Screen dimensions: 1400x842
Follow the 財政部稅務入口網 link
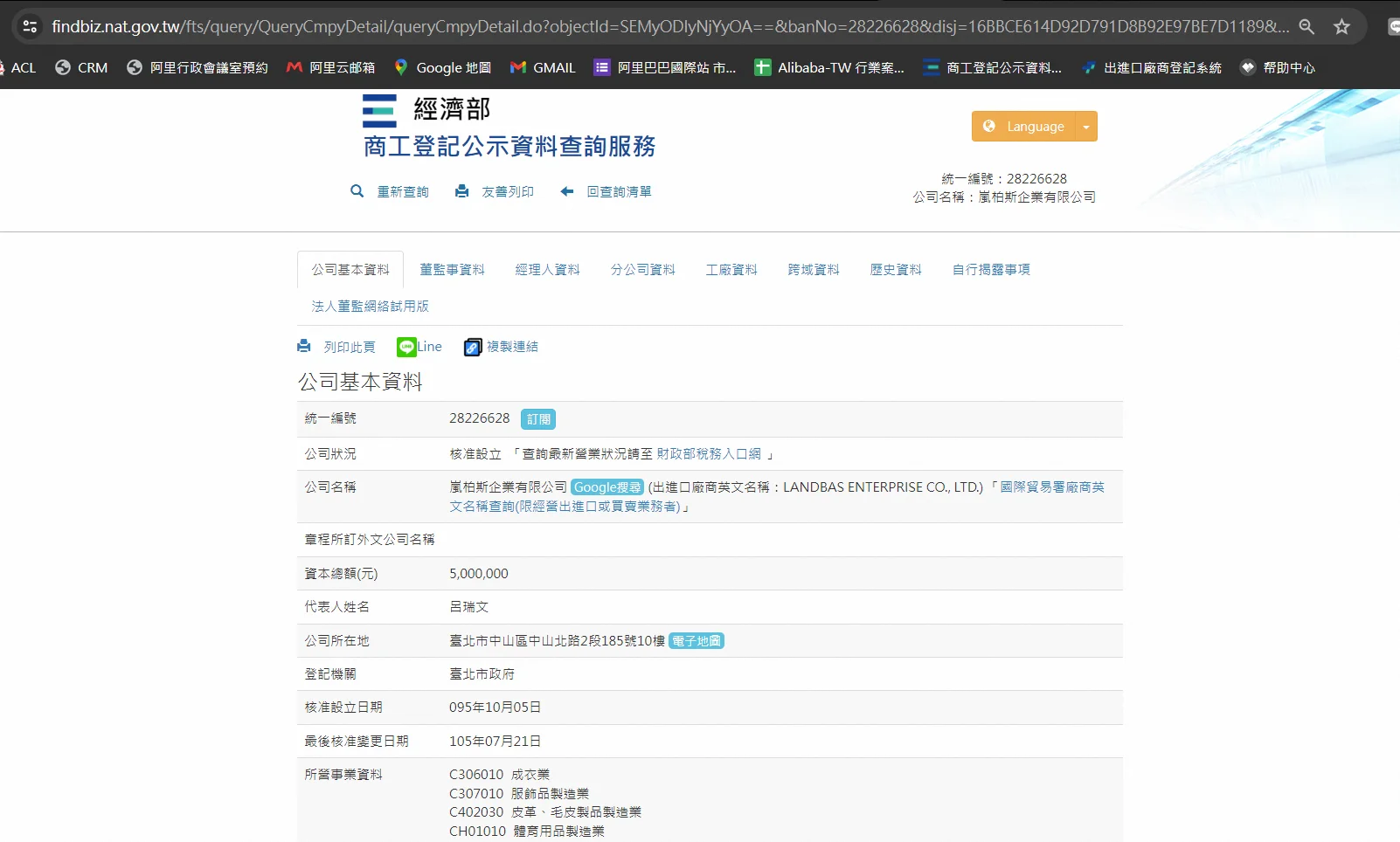click(709, 454)
